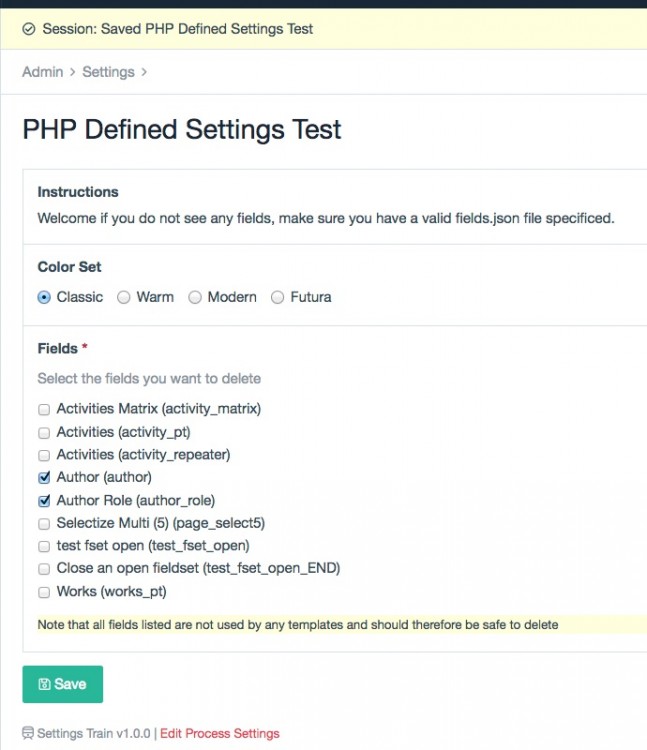This screenshot has height=750, width=647.
Task: Collapse the Instructions section header
Action: (78, 192)
